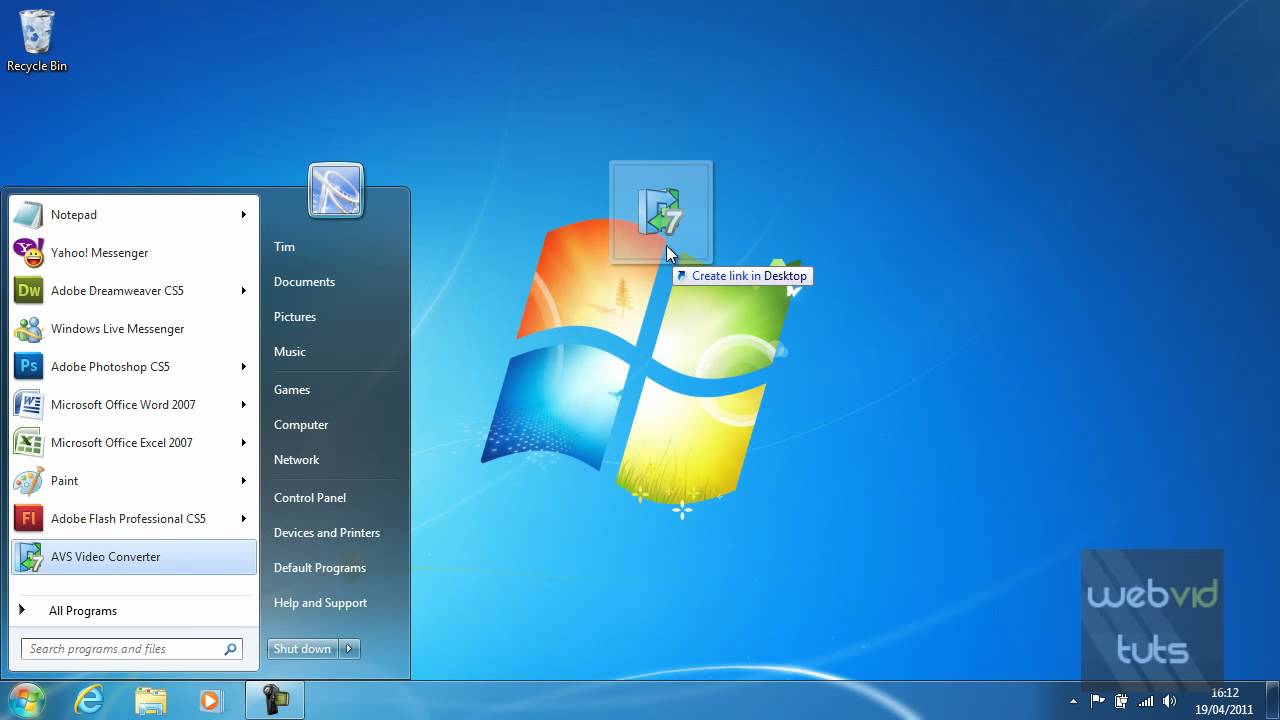Open the highlighted AVS Video Converter entry
This screenshot has width=1280, height=720.
click(105, 556)
